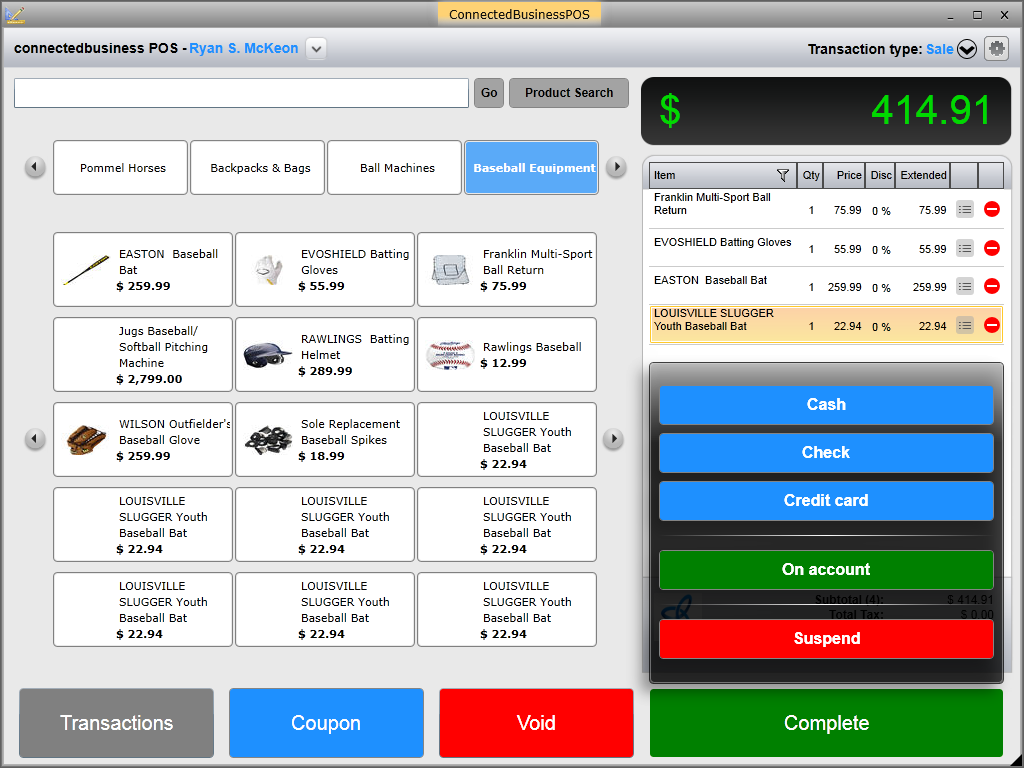
Task: Suspend the transaction
Action: click(x=826, y=639)
